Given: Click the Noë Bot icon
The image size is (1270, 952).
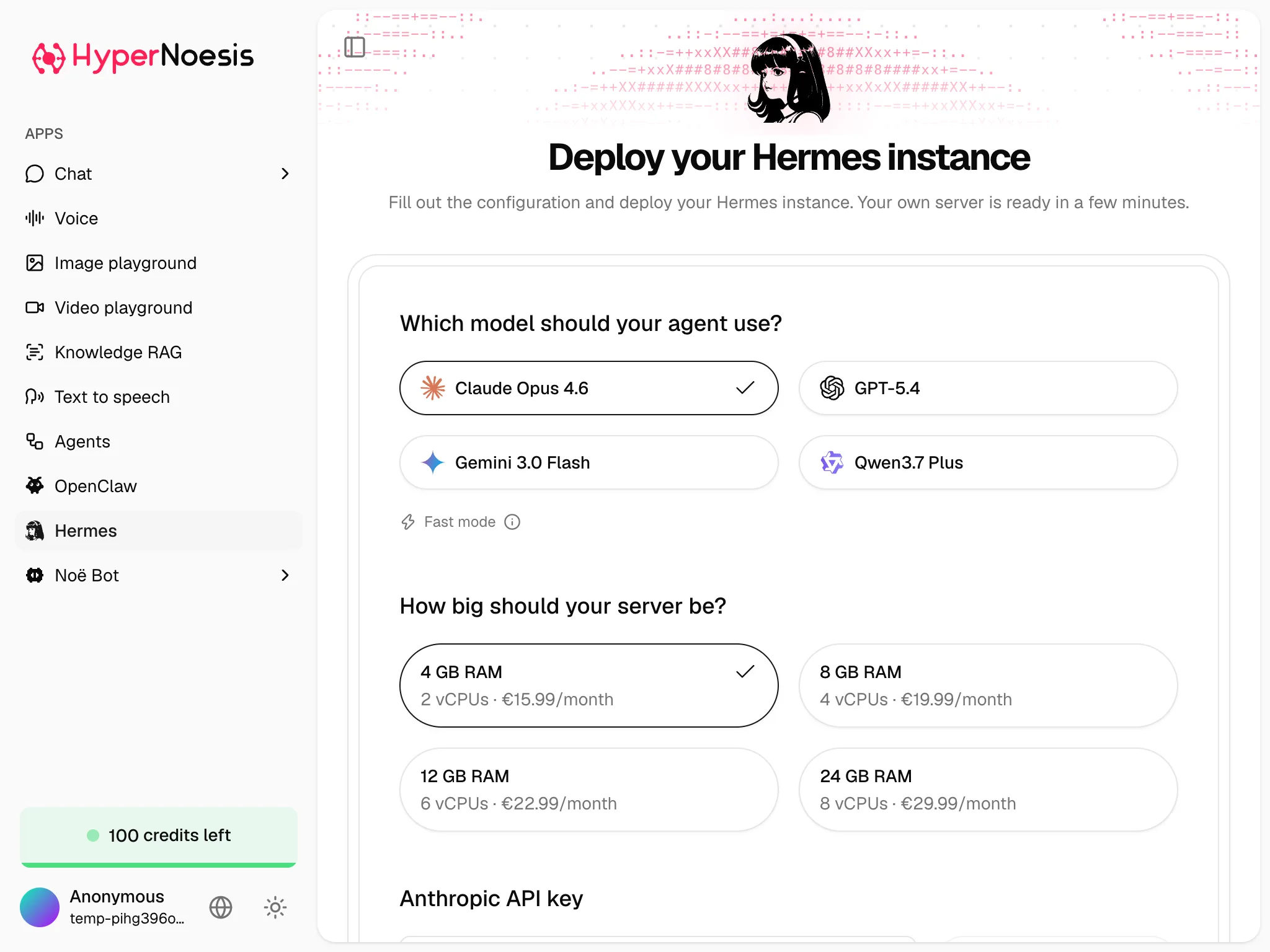Looking at the screenshot, I should point(35,575).
